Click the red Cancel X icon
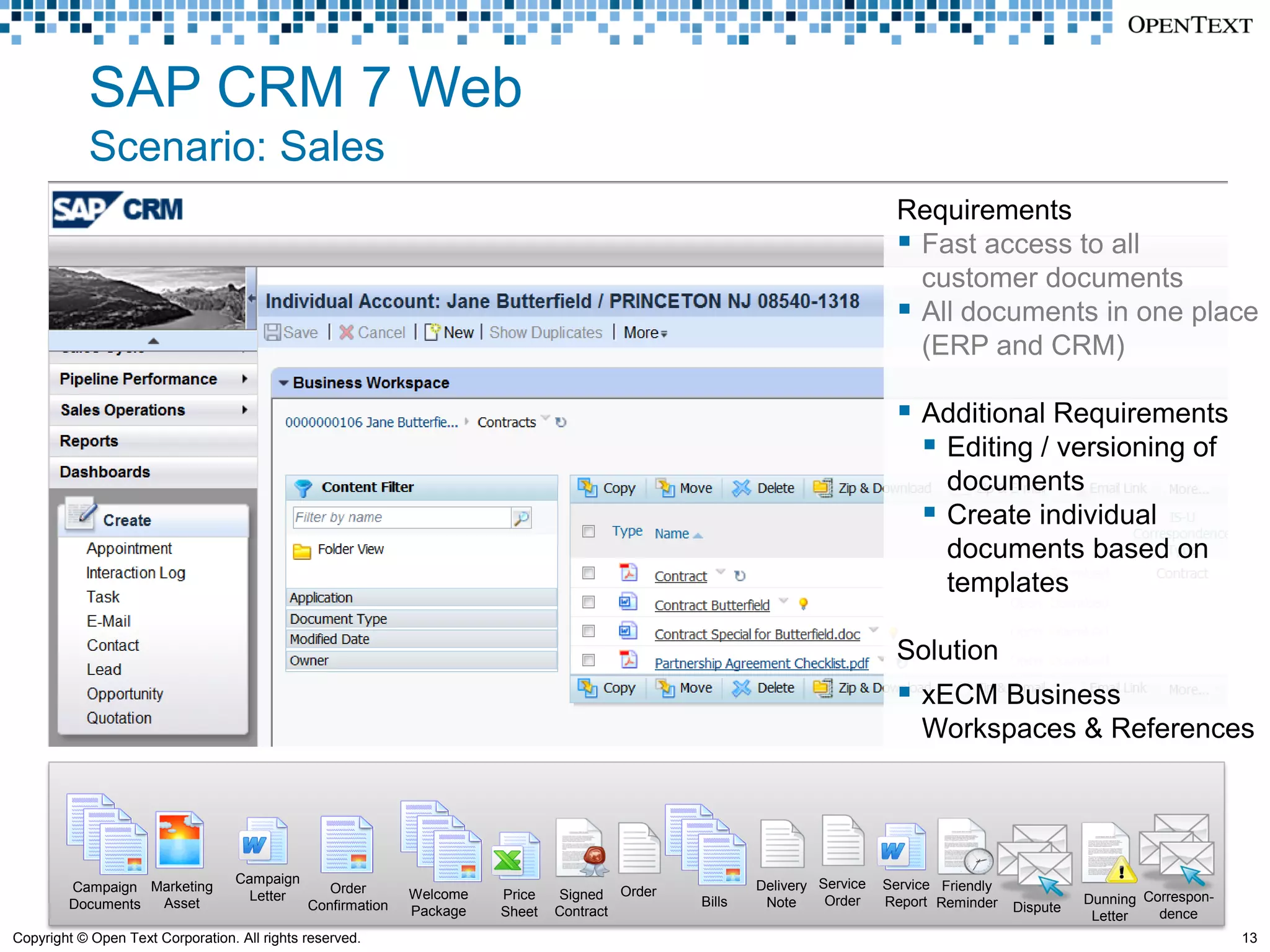1270x952 pixels. [347, 333]
